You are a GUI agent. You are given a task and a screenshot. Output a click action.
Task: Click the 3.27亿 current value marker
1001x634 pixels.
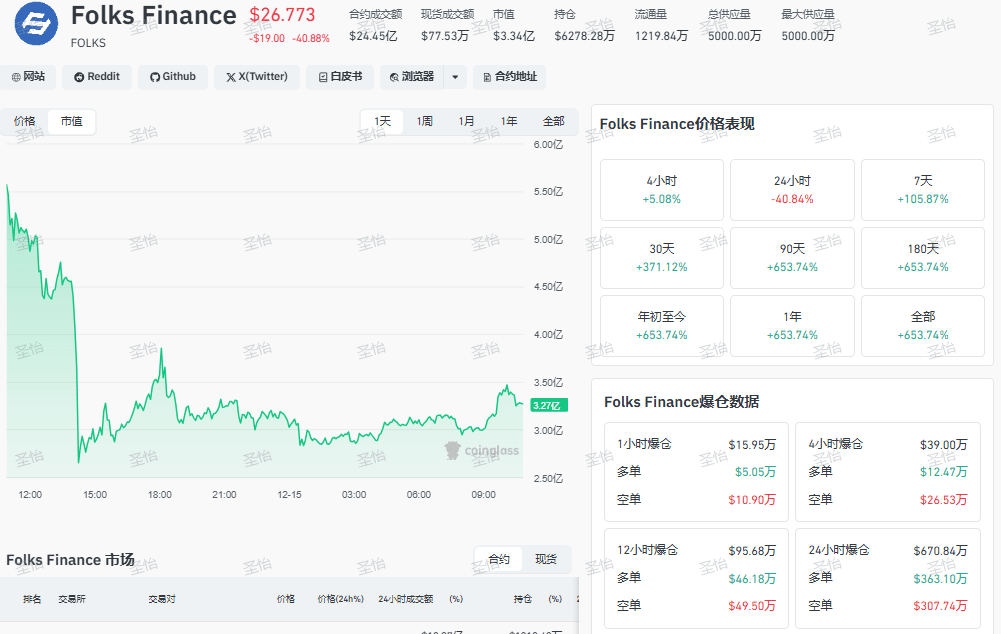click(x=549, y=405)
